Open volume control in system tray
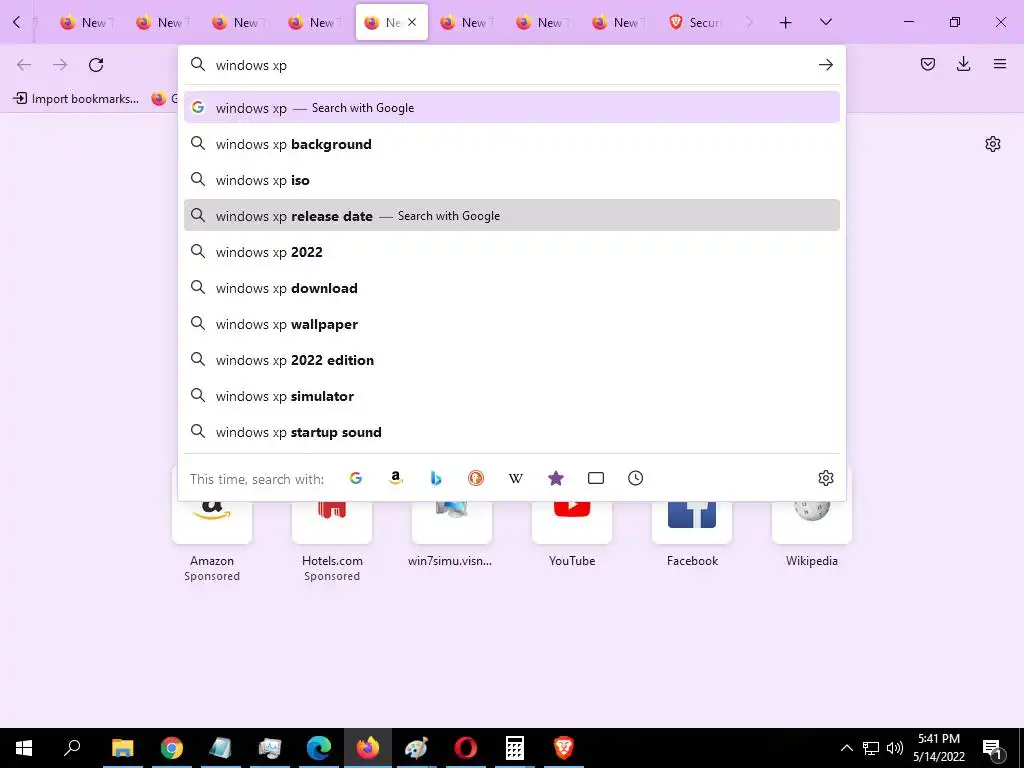 895,748
